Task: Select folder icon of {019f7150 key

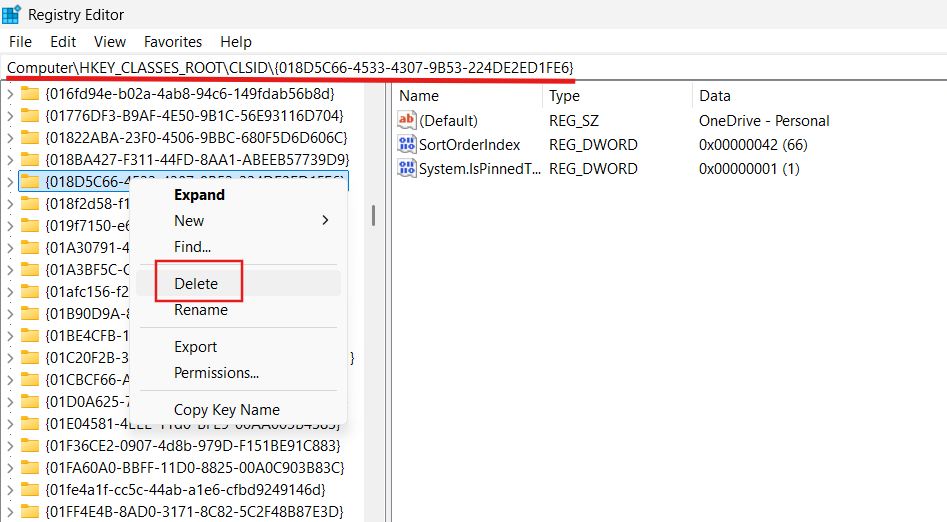Action: pyautogui.click(x=30, y=225)
